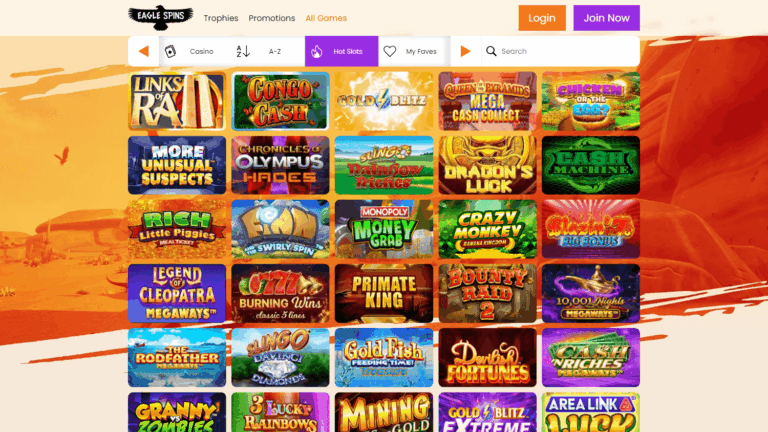Click the purple Join Now button
This screenshot has width=768, height=432.
click(606, 18)
